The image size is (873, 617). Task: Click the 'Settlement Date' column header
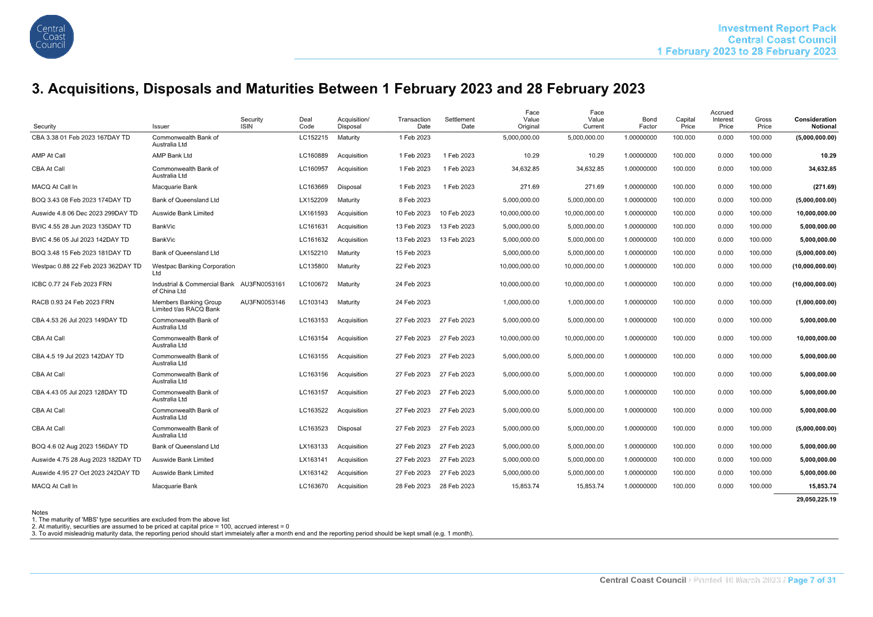click(x=459, y=123)
